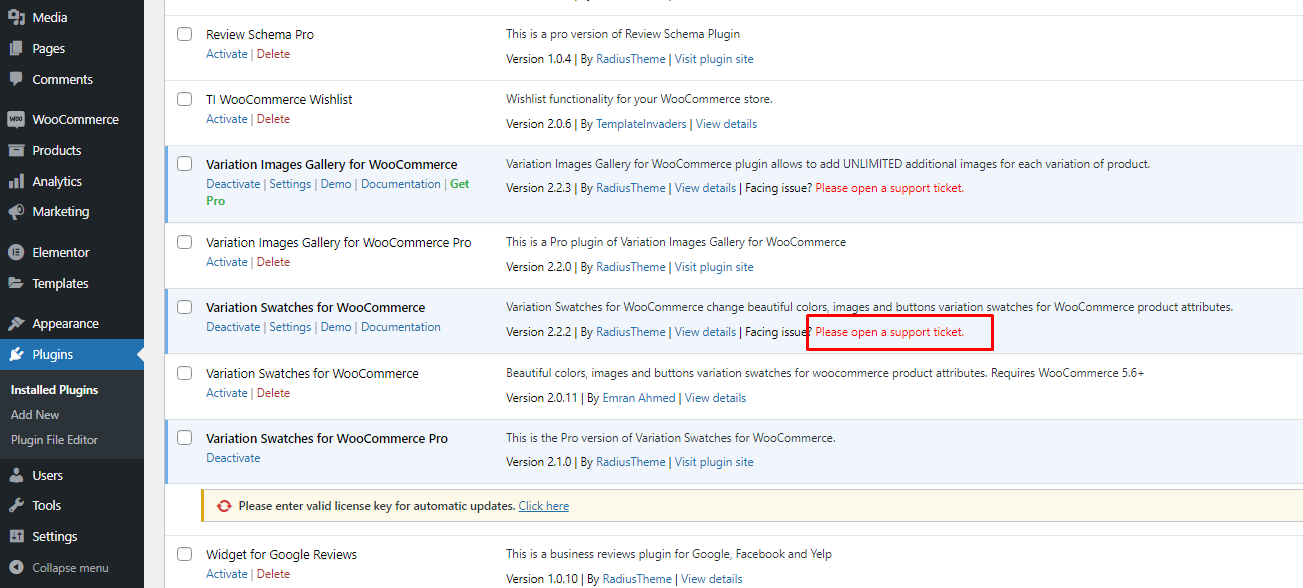Open the Emran Ahmed author link
The image size is (1303, 588).
point(638,398)
